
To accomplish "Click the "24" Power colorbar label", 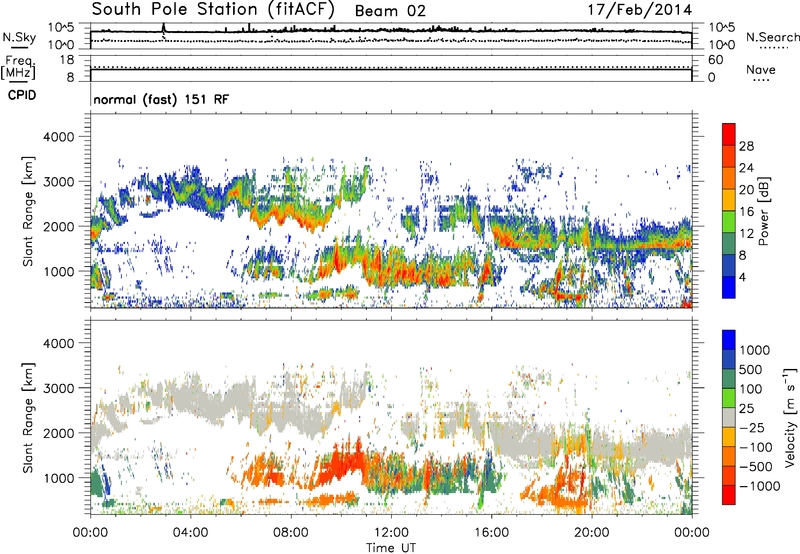I will tap(746, 168).
